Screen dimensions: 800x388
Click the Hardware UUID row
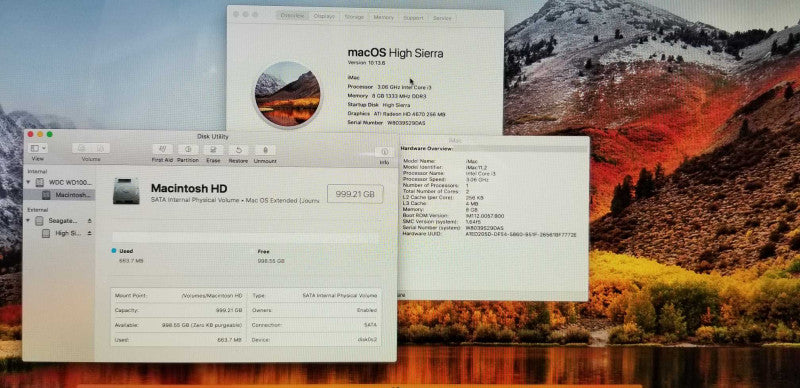(x=490, y=233)
